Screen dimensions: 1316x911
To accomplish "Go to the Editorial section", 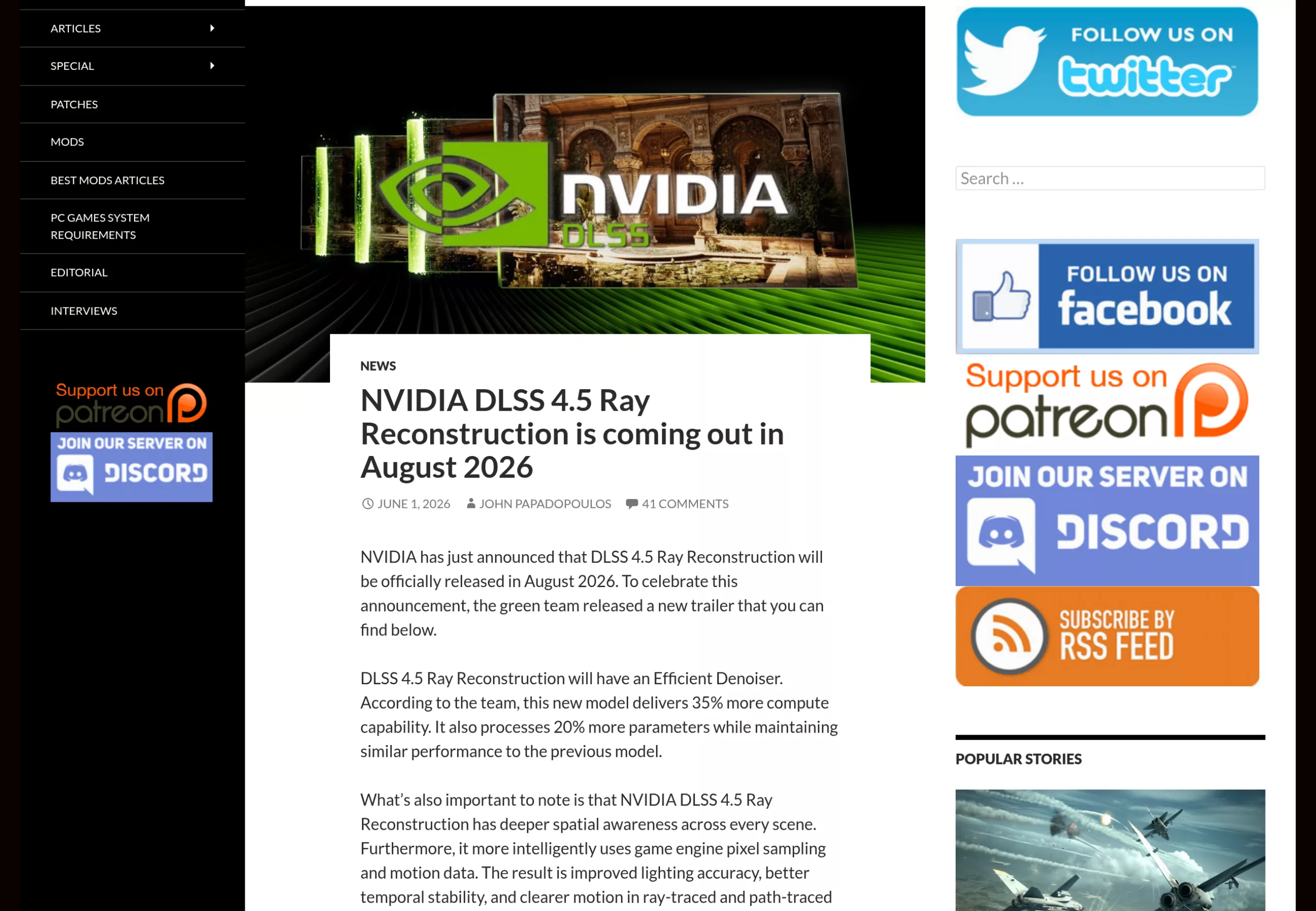I will (x=79, y=272).
